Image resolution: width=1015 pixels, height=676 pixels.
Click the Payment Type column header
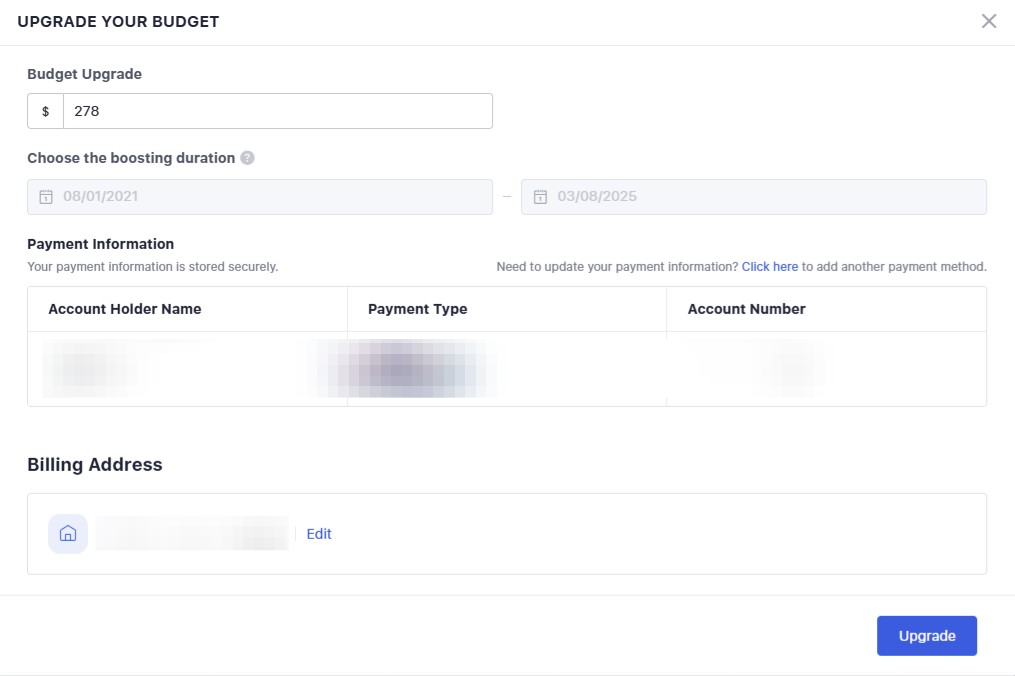click(x=417, y=309)
